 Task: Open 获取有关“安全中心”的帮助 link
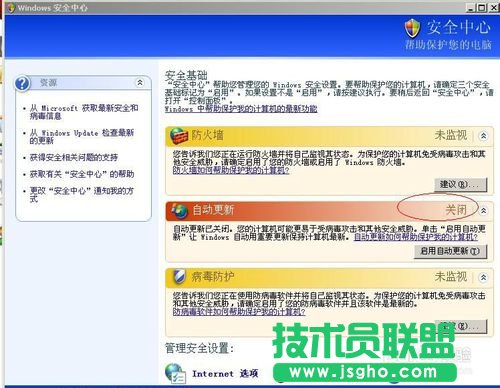pos(82,174)
